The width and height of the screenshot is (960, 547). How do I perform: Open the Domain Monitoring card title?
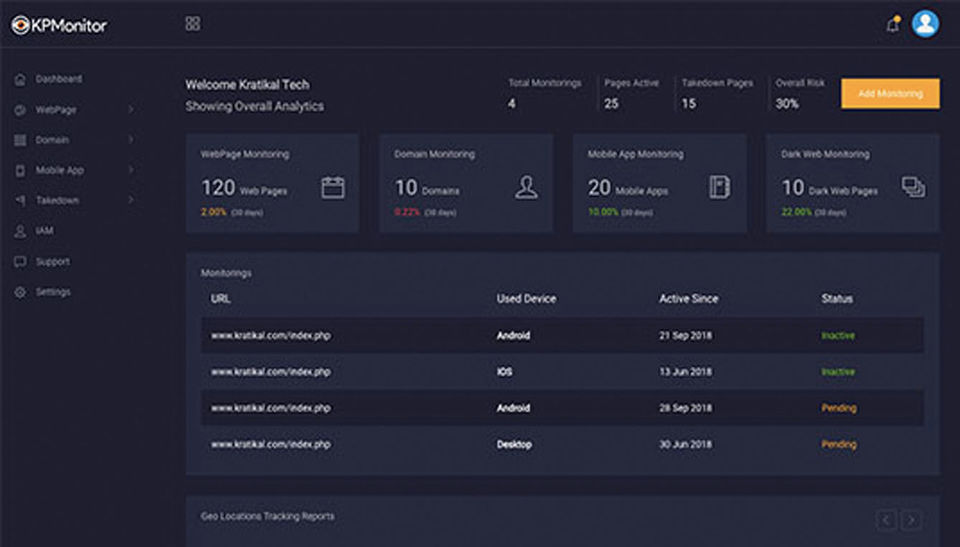point(434,154)
